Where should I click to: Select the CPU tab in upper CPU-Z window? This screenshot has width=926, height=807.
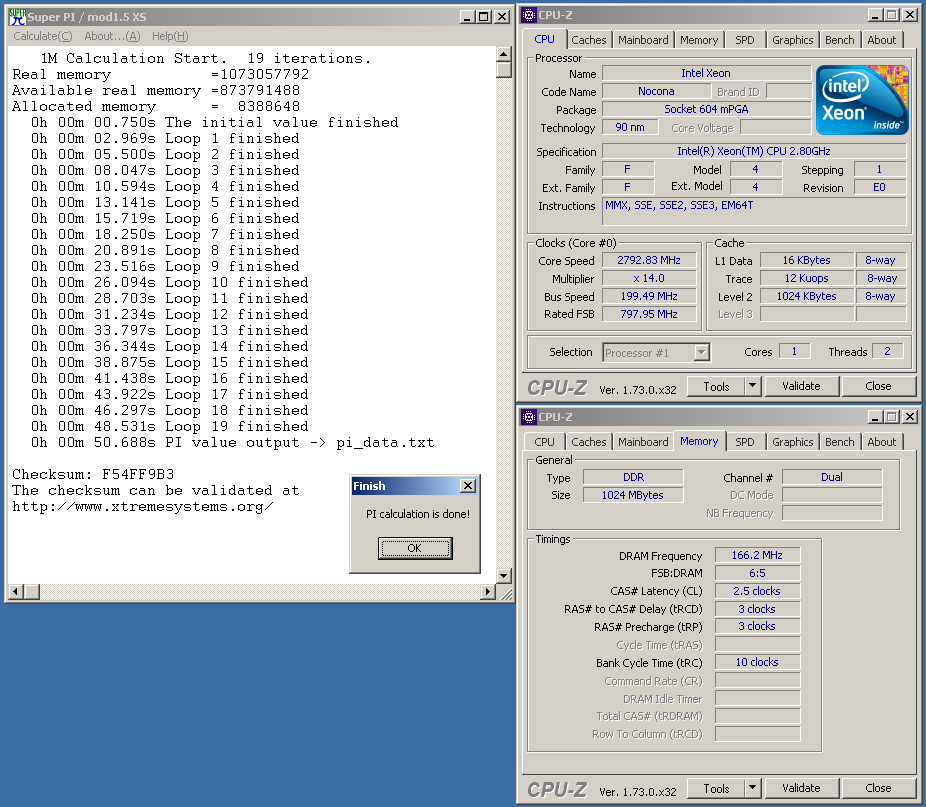(x=544, y=39)
